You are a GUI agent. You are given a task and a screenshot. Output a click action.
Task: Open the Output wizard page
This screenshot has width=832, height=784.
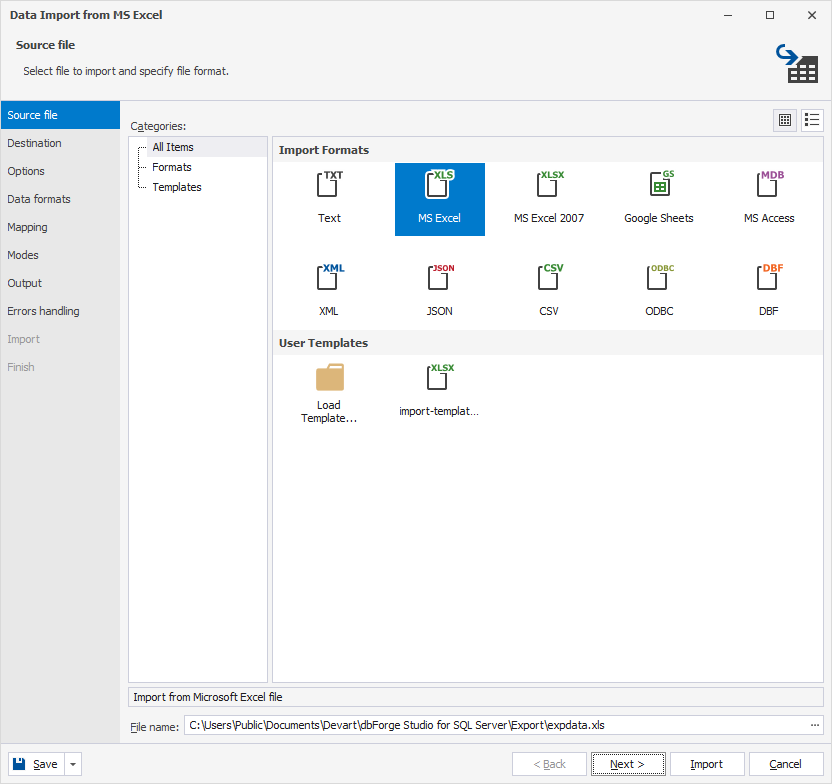(x=60, y=283)
